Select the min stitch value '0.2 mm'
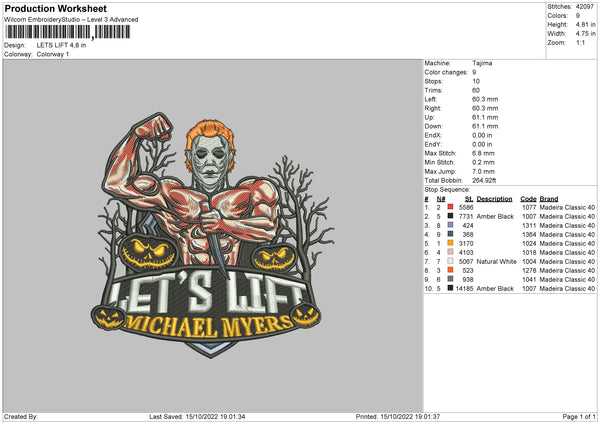 (483, 163)
